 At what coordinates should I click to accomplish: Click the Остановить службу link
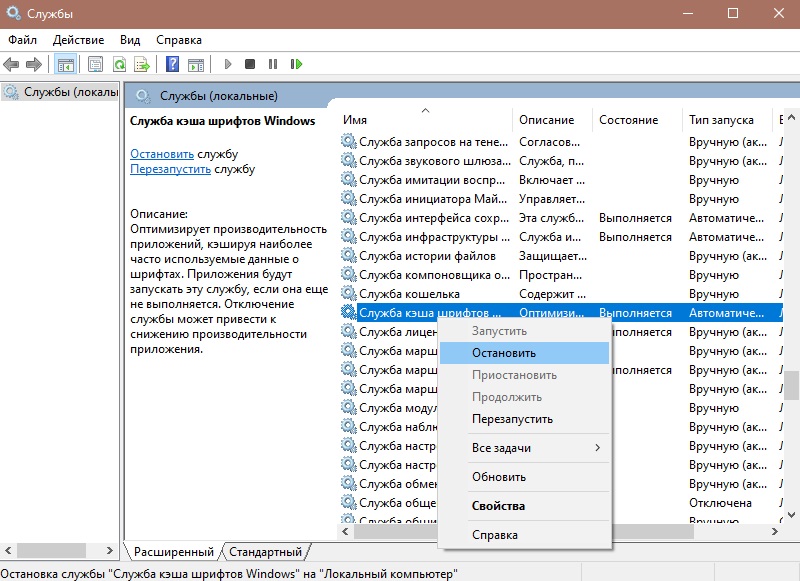[x=161, y=154]
